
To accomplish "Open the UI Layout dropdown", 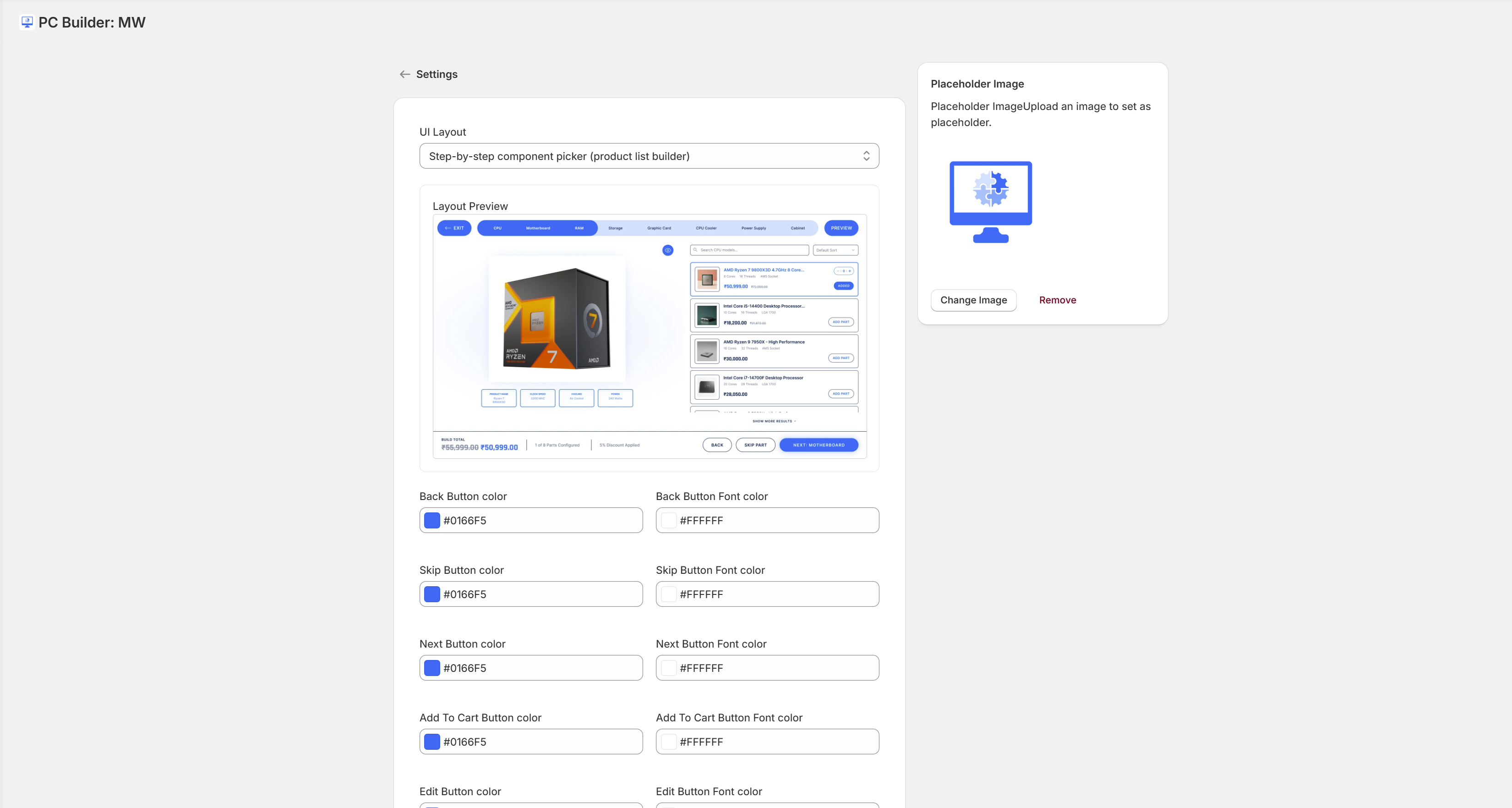I will coord(649,156).
